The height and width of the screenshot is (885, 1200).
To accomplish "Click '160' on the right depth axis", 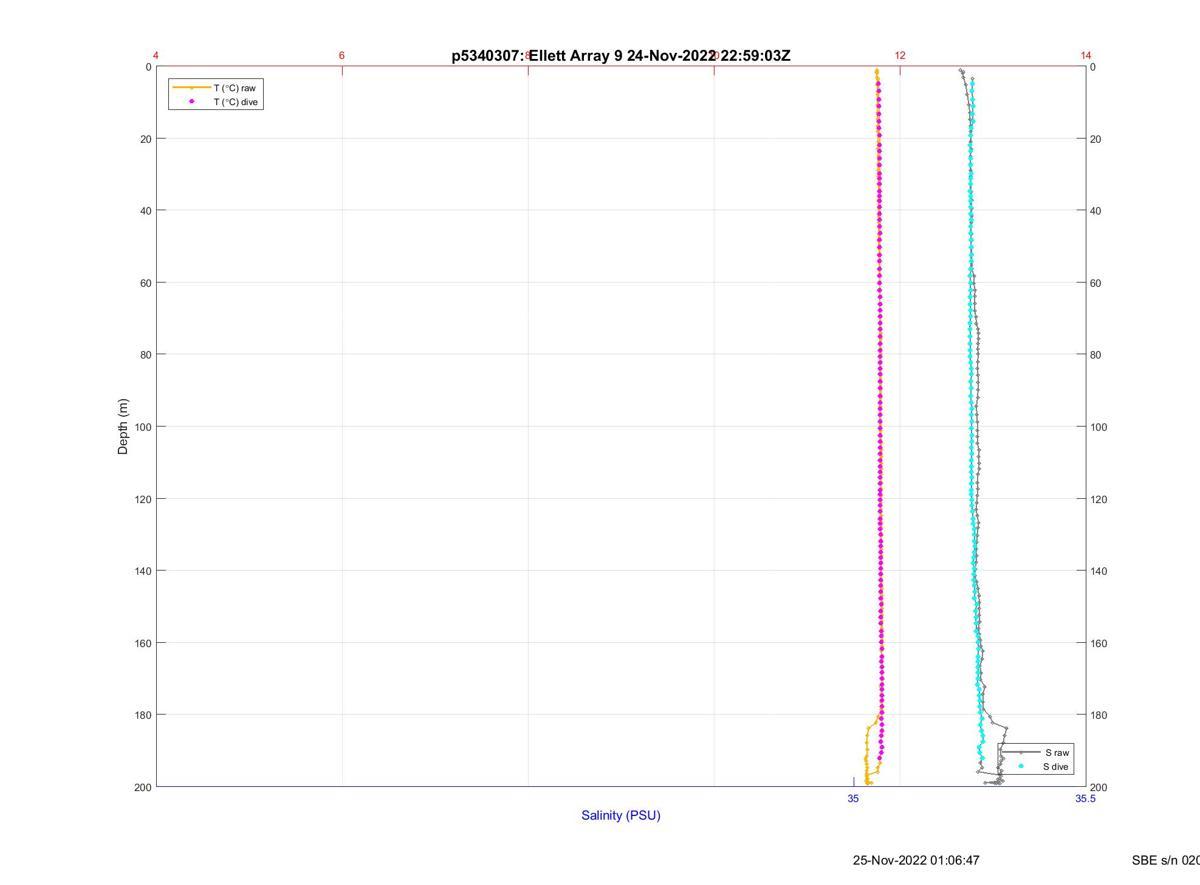I will (x=1098, y=643).
